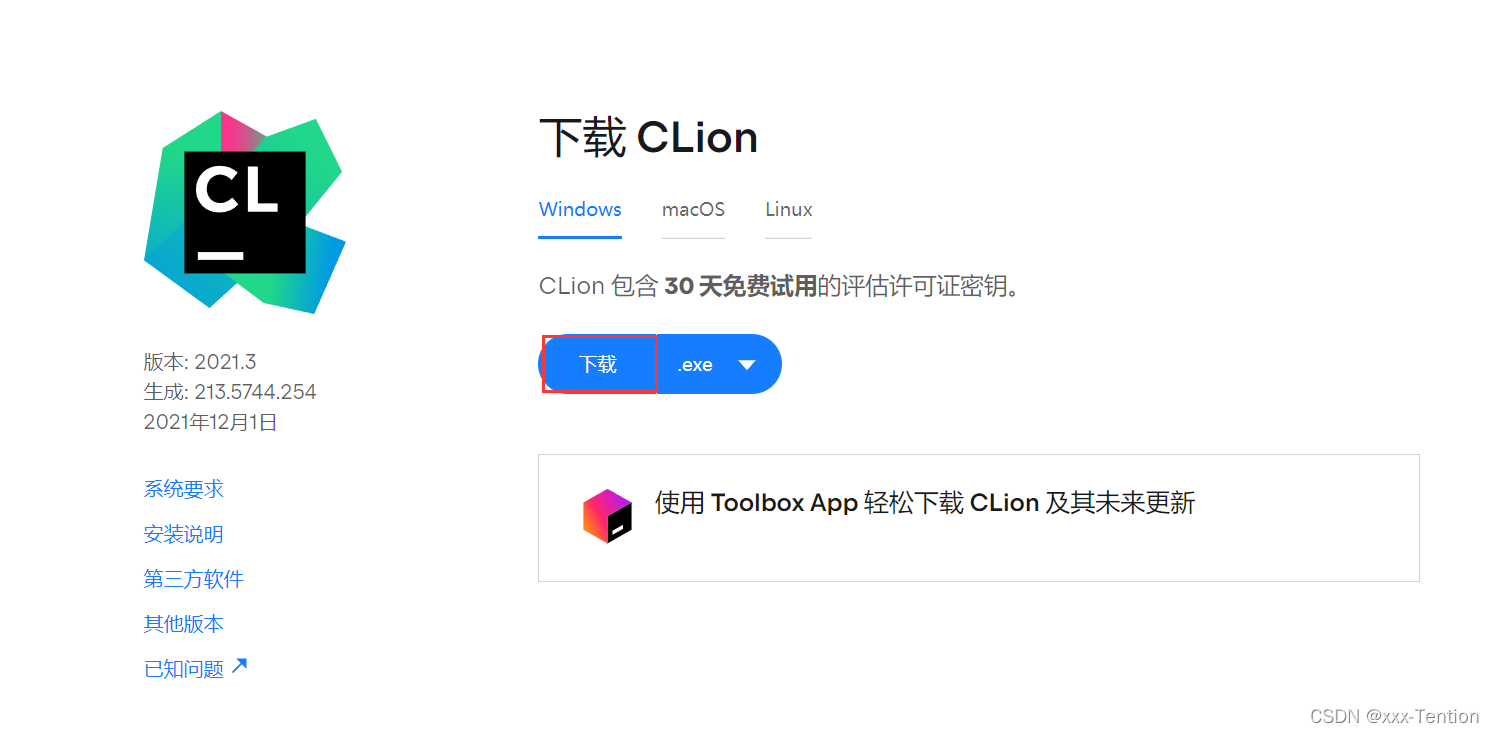Screen dimensions: 1494x733
Task: Select the Windows tab
Action: point(580,210)
